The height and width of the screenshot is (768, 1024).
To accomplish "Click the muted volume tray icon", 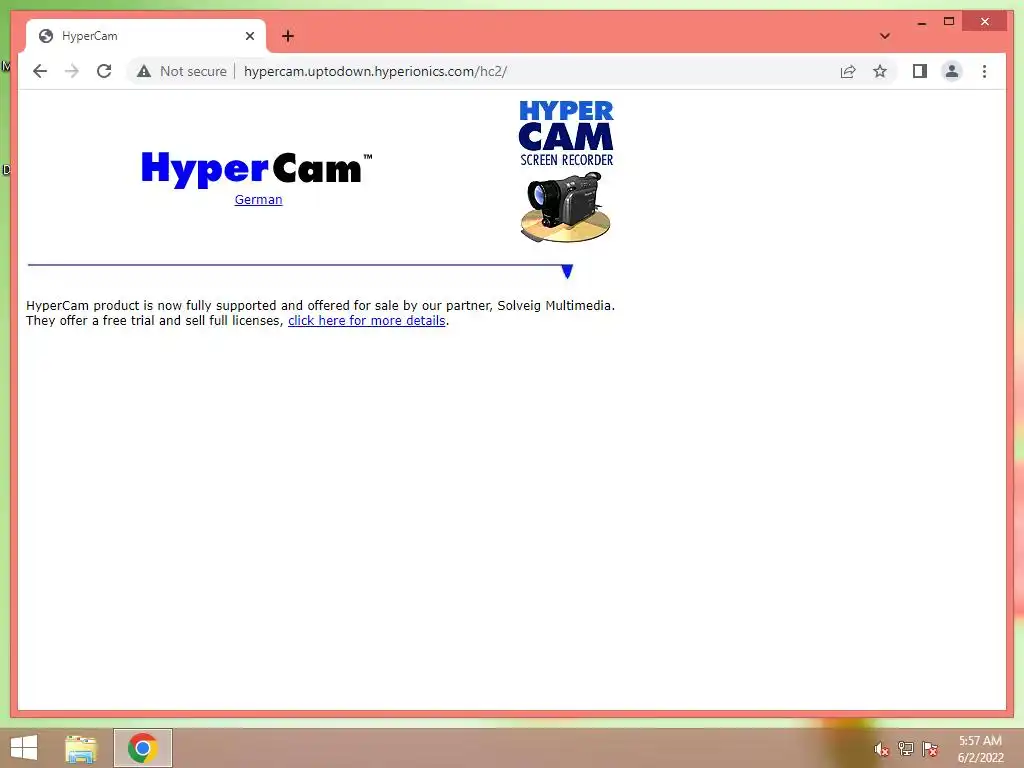I will pyautogui.click(x=881, y=749).
